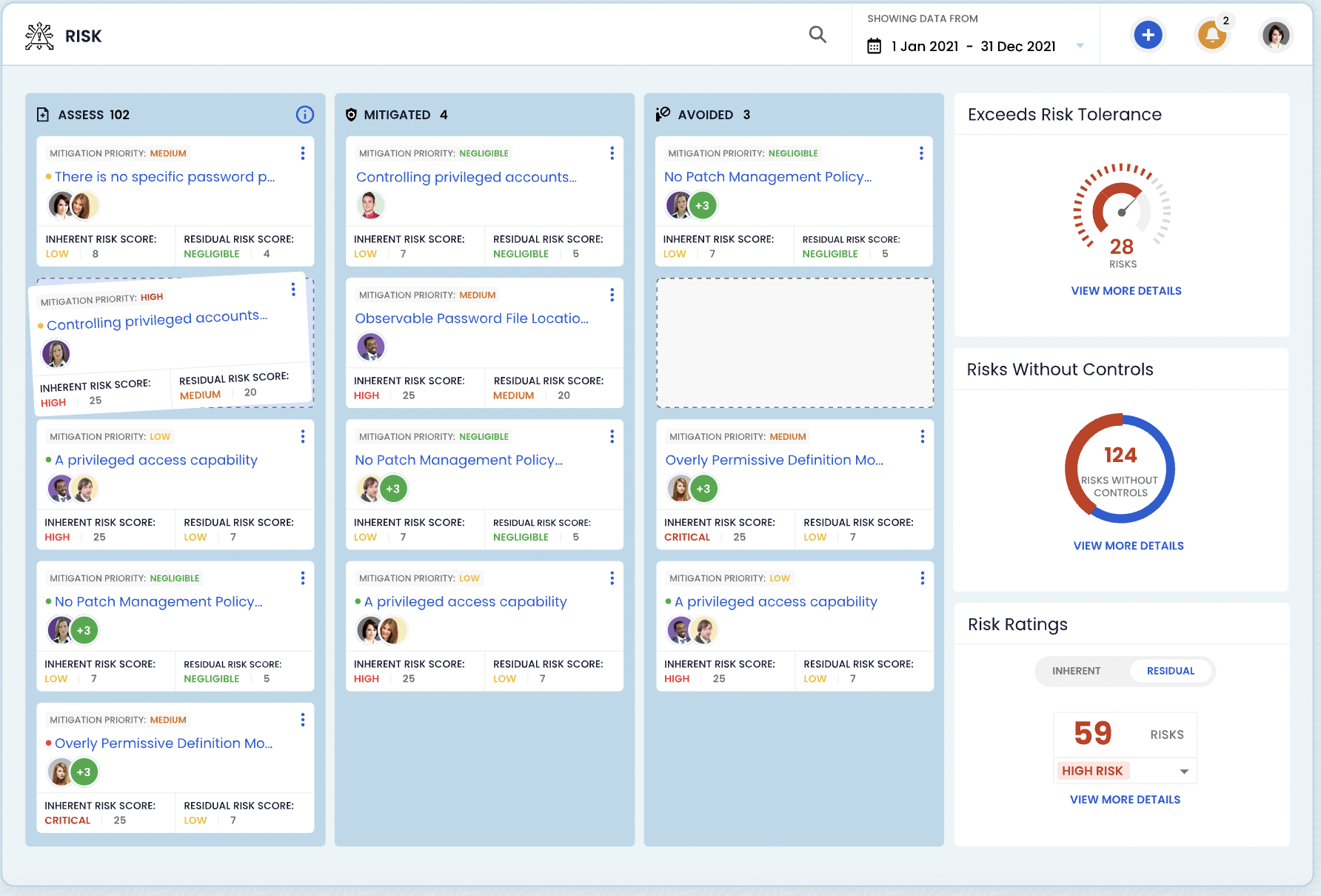Open kebab menu on Avoided 'No Patch Management Policy' card
This screenshot has width=1321, height=896.
921,153
